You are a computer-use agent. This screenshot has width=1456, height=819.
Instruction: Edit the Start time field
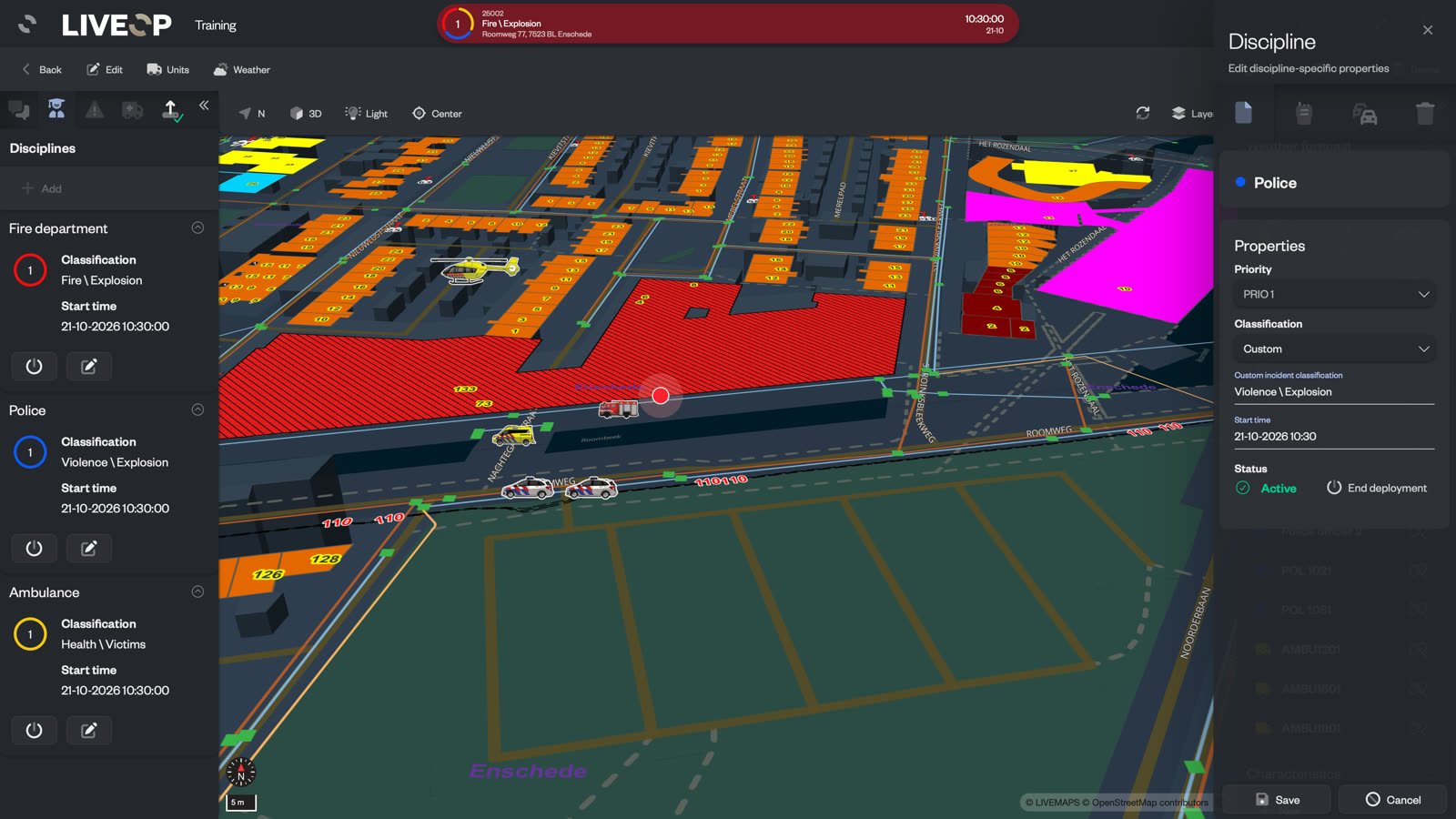pos(1334,437)
